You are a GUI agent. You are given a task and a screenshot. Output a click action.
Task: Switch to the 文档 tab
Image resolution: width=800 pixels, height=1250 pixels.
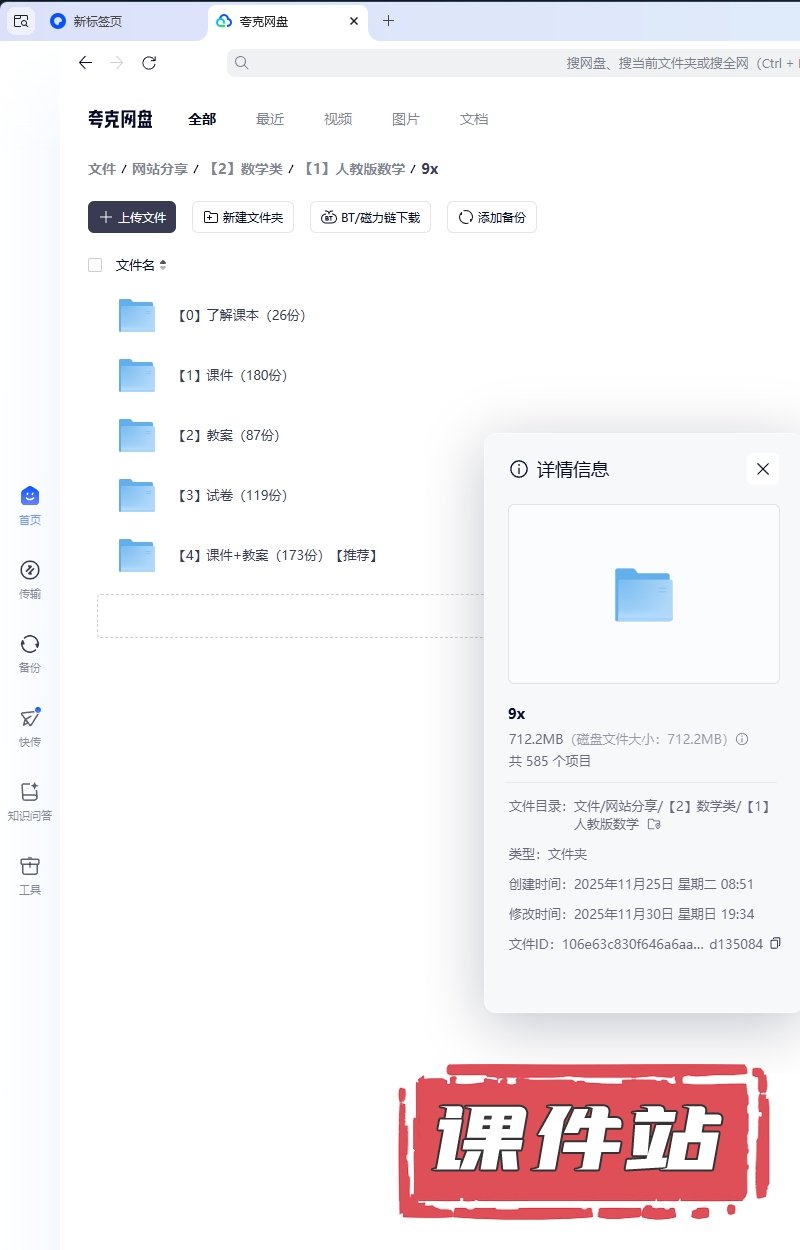[474, 119]
